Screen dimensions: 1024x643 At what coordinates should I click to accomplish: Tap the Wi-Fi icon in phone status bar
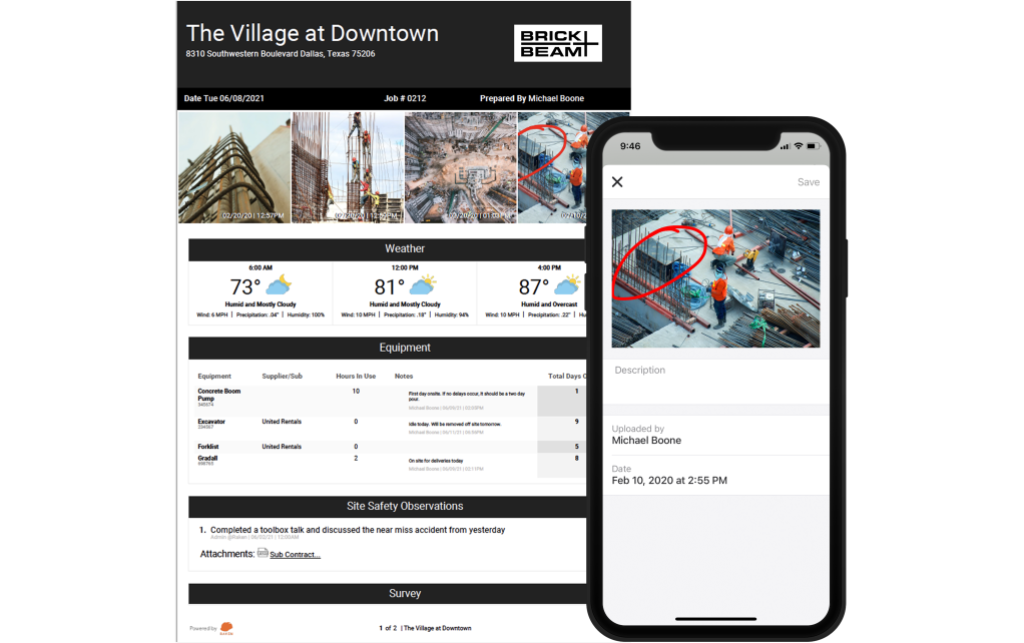[x=798, y=147]
